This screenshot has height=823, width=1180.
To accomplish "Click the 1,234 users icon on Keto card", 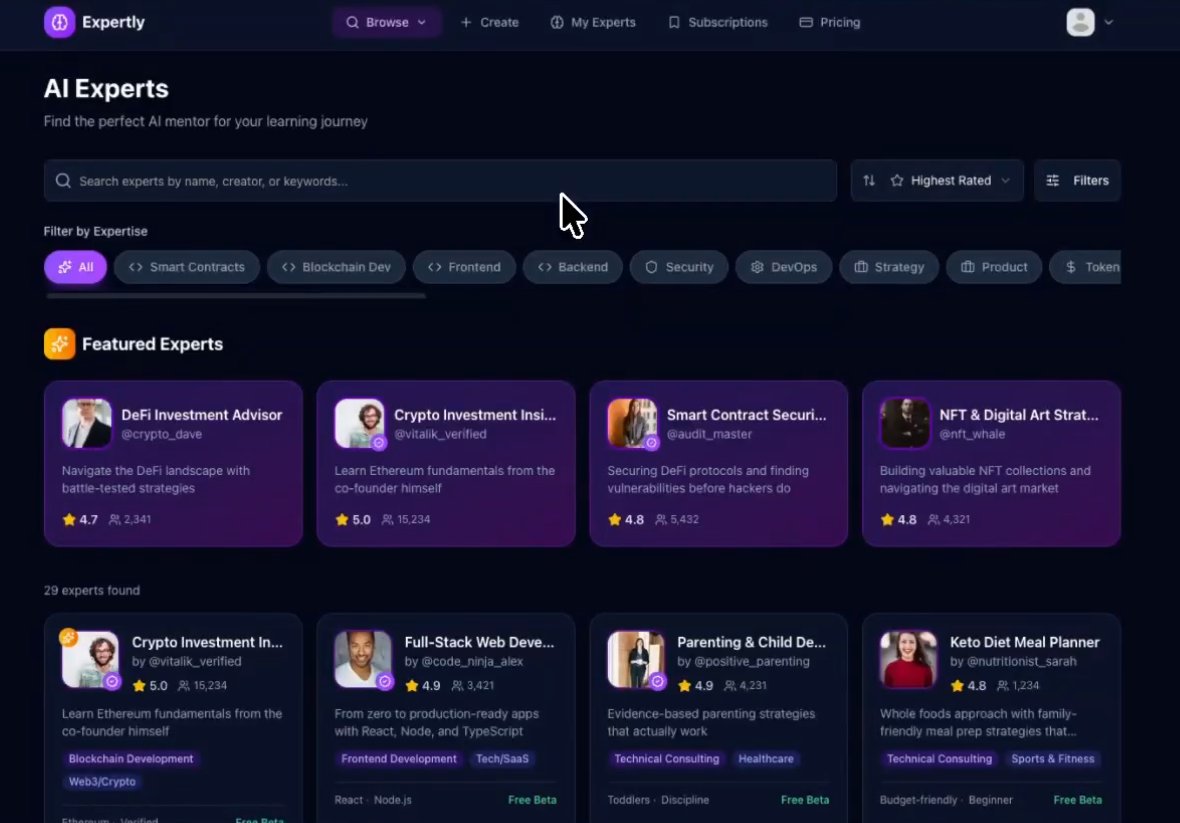I will coord(1002,685).
